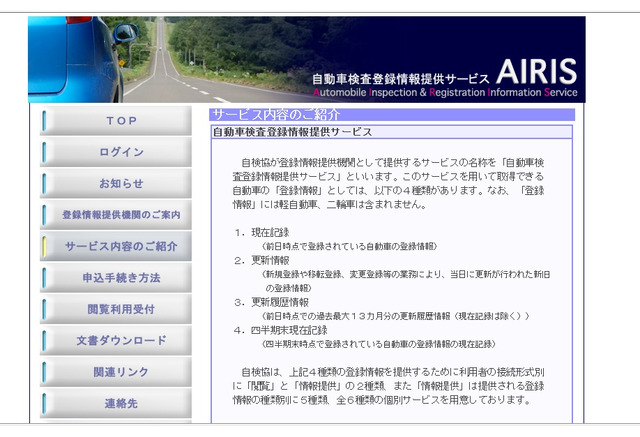This screenshot has width=640, height=437.
Task: Select サービス内容のご紹介 in sidebar
Action: (x=116, y=246)
